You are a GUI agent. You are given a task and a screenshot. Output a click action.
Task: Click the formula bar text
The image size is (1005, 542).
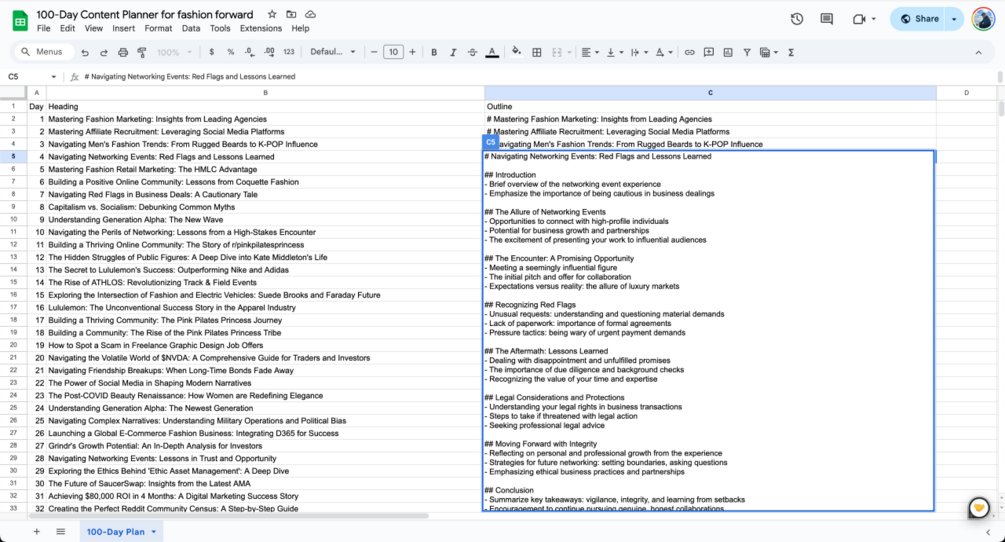click(x=190, y=76)
